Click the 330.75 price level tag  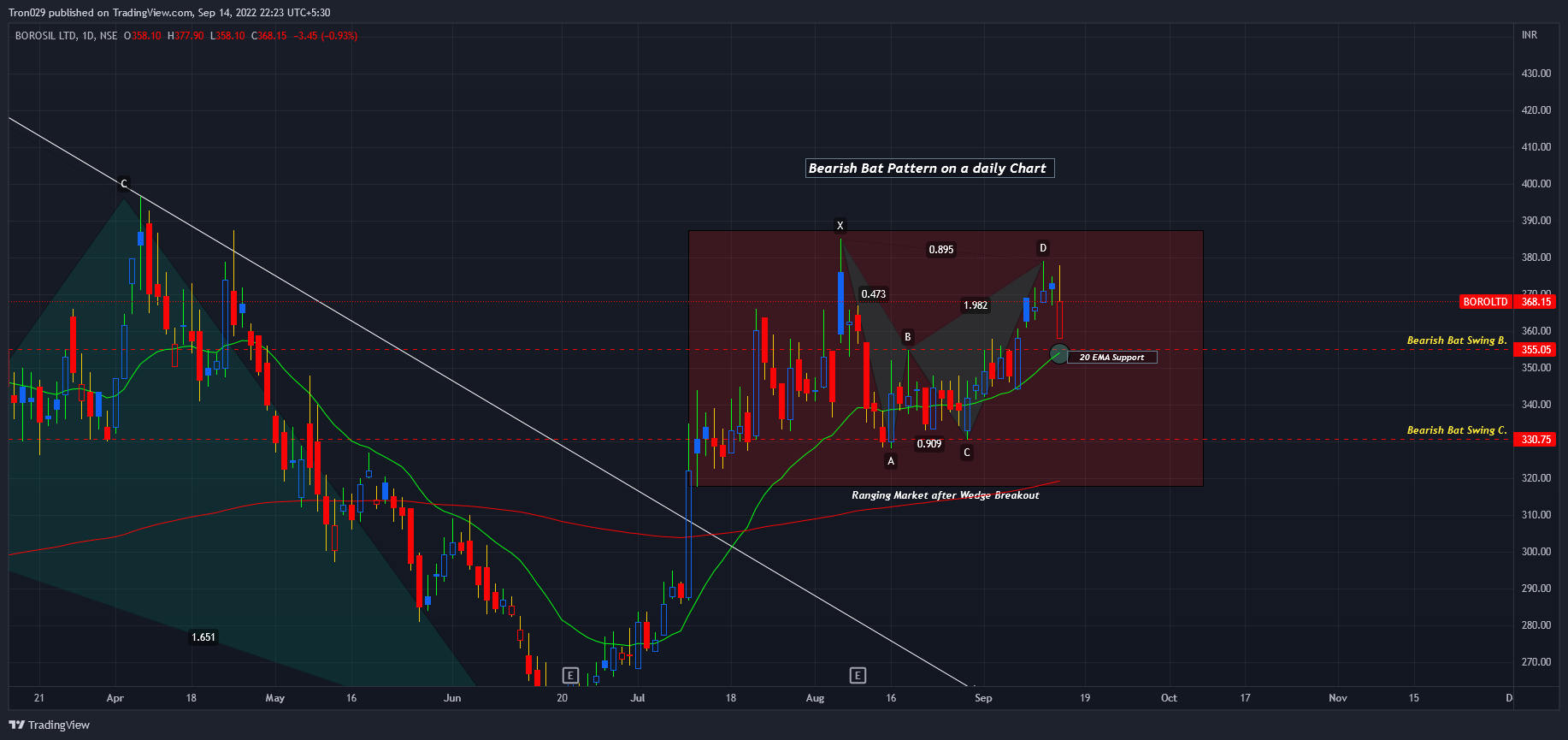pyautogui.click(x=1536, y=440)
